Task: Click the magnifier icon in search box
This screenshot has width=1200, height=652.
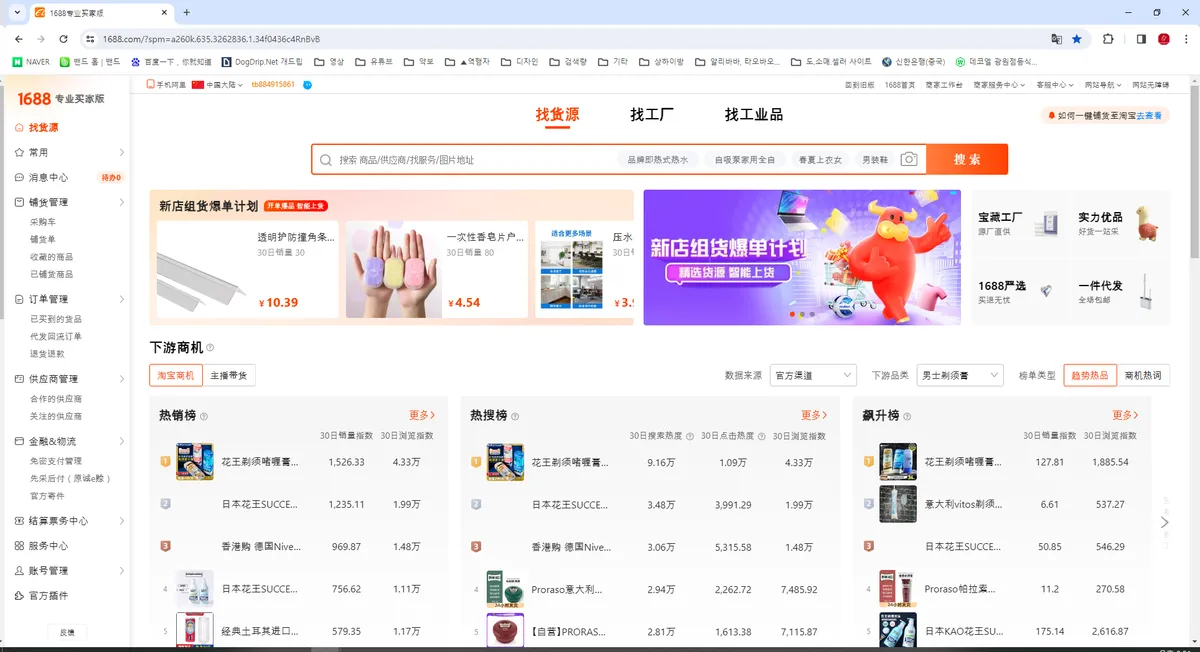Action: pyautogui.click(x=326, y=160)
